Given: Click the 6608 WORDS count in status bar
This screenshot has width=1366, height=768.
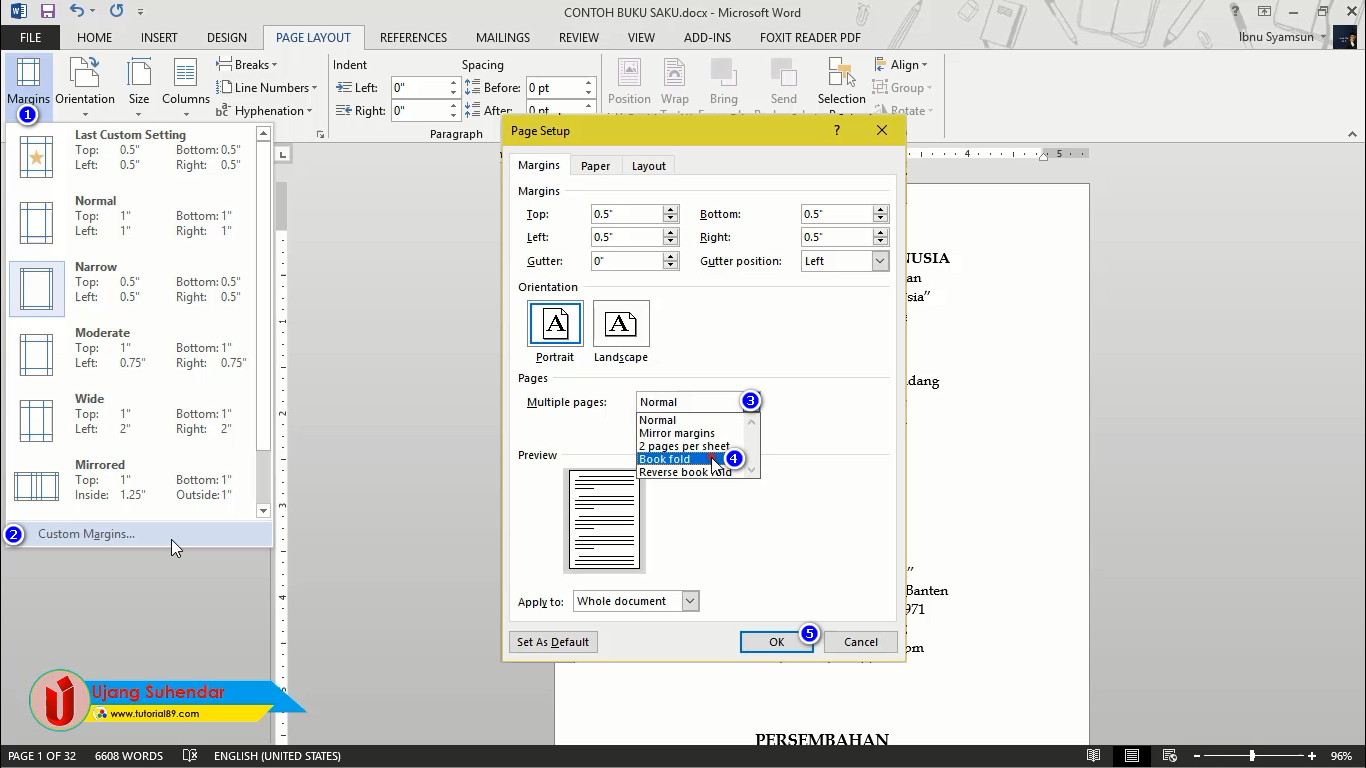Looking at the screenshot, I should coord(129,756).
